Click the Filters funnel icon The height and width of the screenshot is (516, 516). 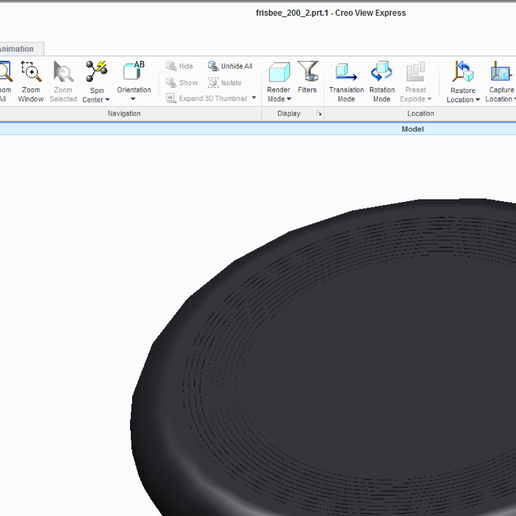click(308, 71)
